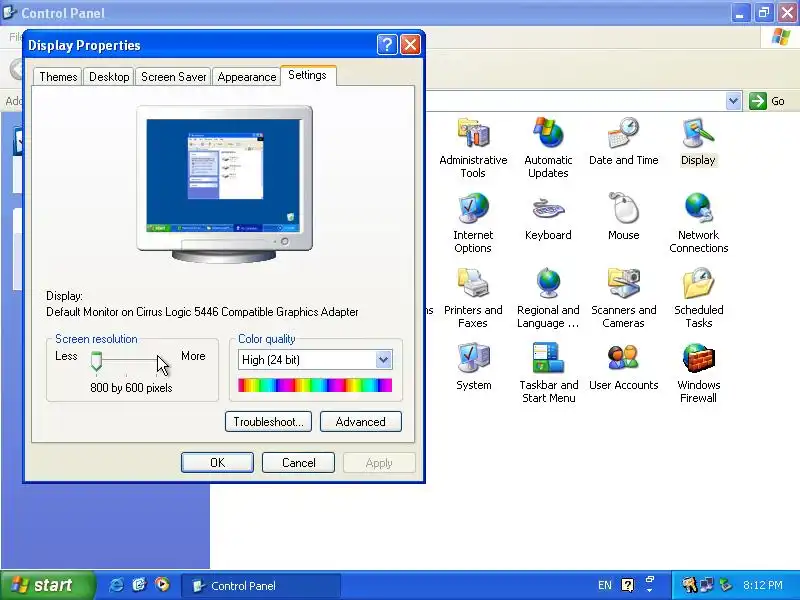This screenshot has width=800, height=600.
Task: Select the Settings tab
Action: tap(308, 76)
